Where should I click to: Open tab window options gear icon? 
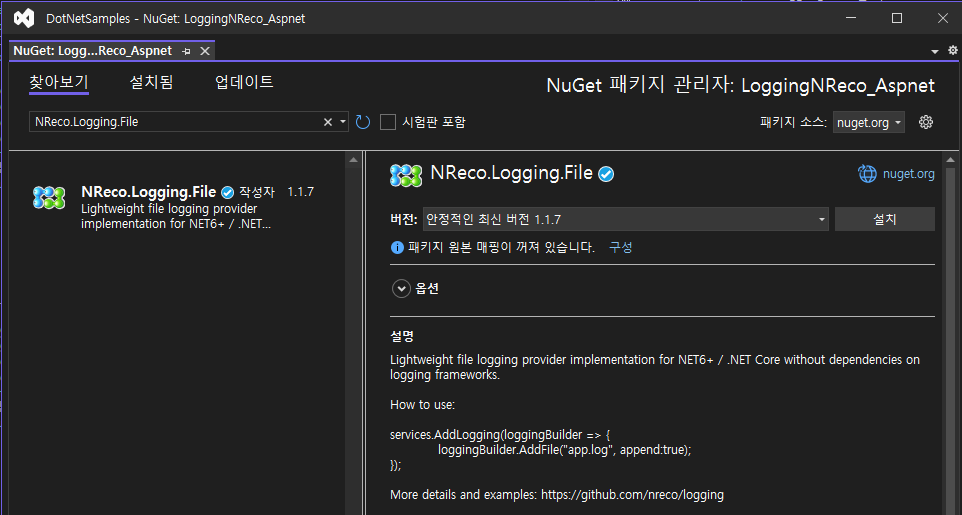(953, 50)
